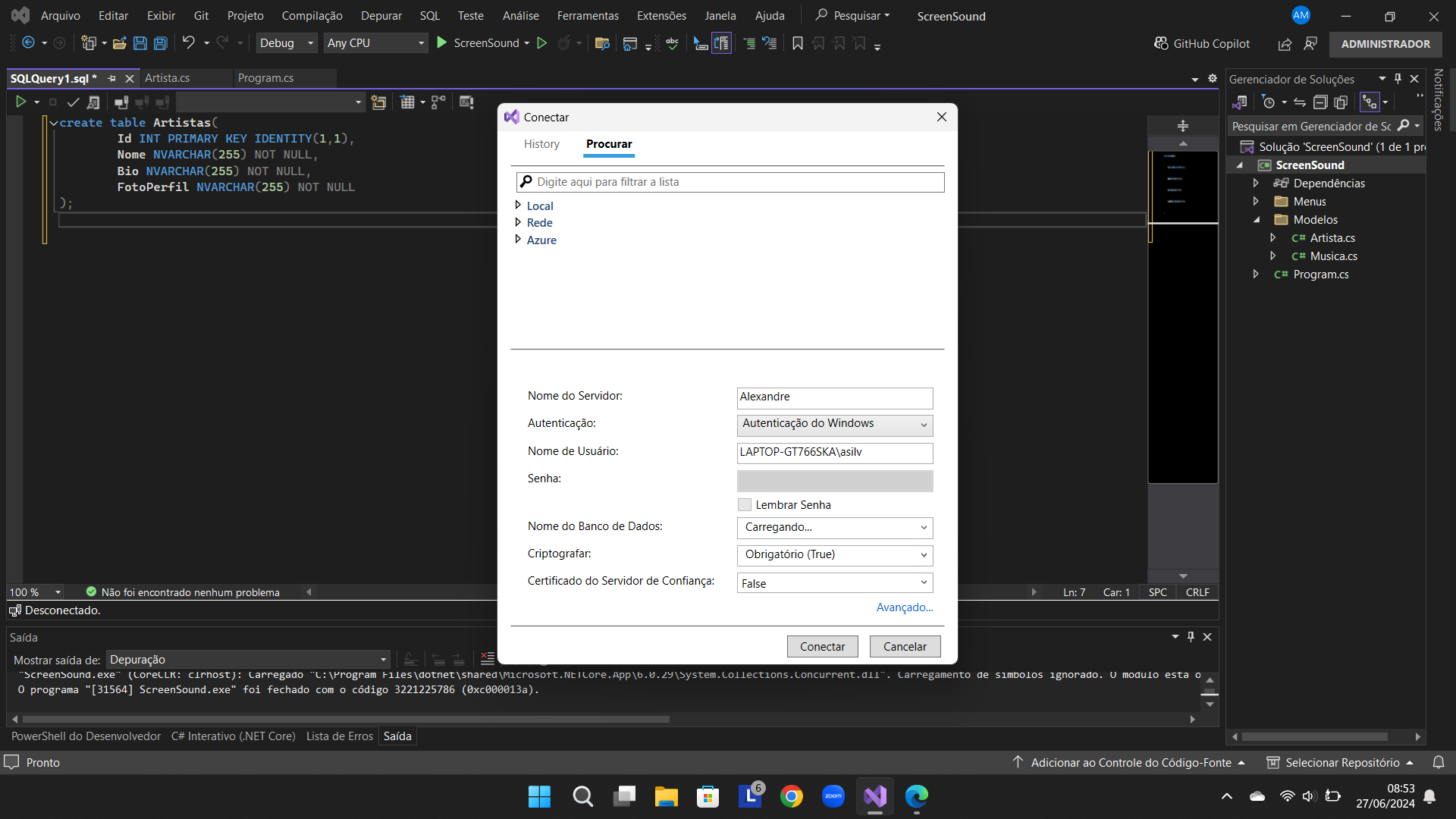Click the Results as Grid icon
The image size is (1456, 819).
pos(407,102)
